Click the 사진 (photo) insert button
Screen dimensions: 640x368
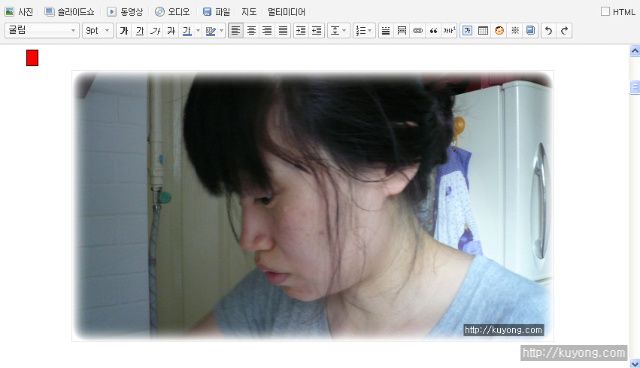coord(19,12)
